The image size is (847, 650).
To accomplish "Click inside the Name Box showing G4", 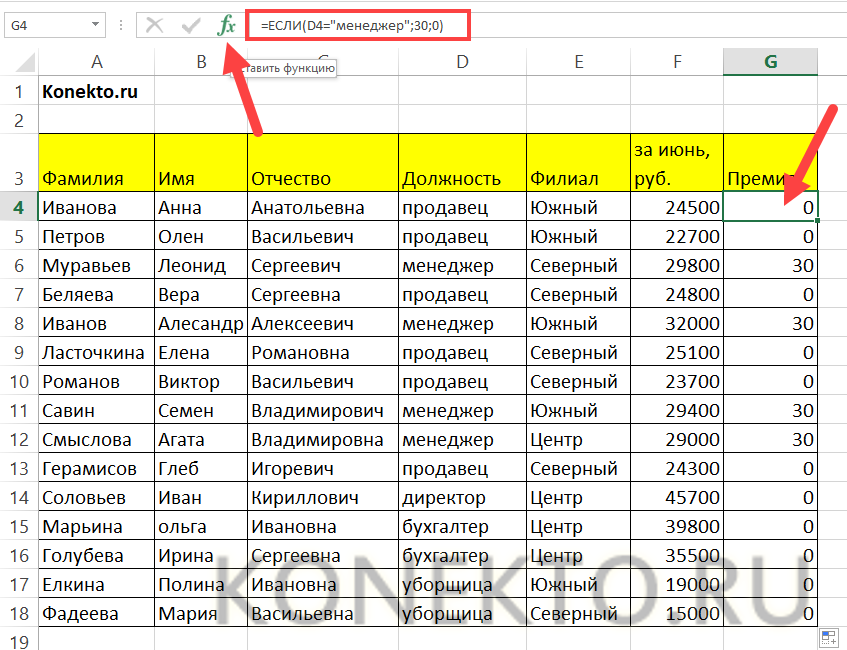I will (45, 25).
